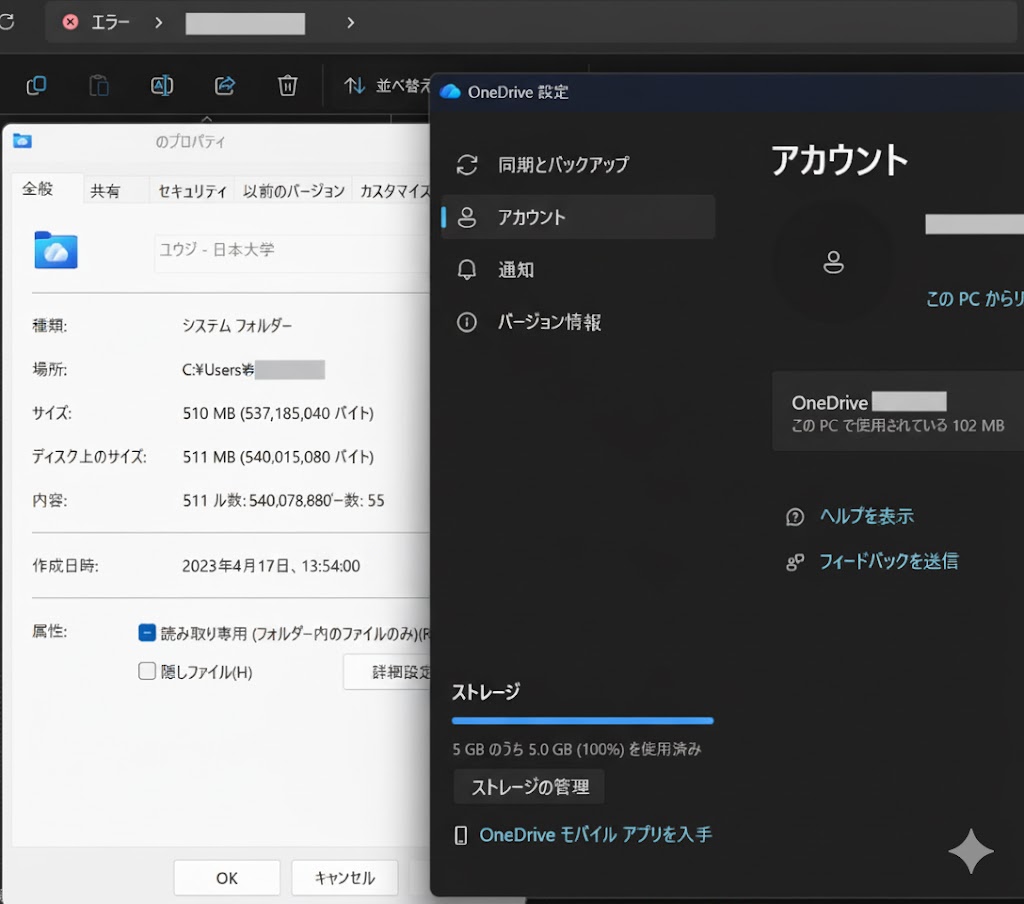Click the blue storage usage bar

click(x=582, y=720)
